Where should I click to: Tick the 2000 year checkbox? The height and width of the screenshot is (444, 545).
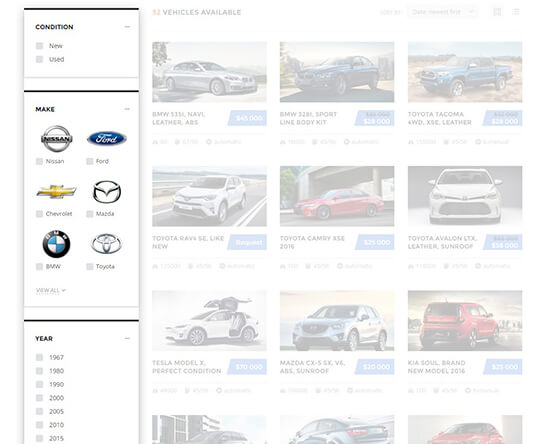click(x=39, y=398)
